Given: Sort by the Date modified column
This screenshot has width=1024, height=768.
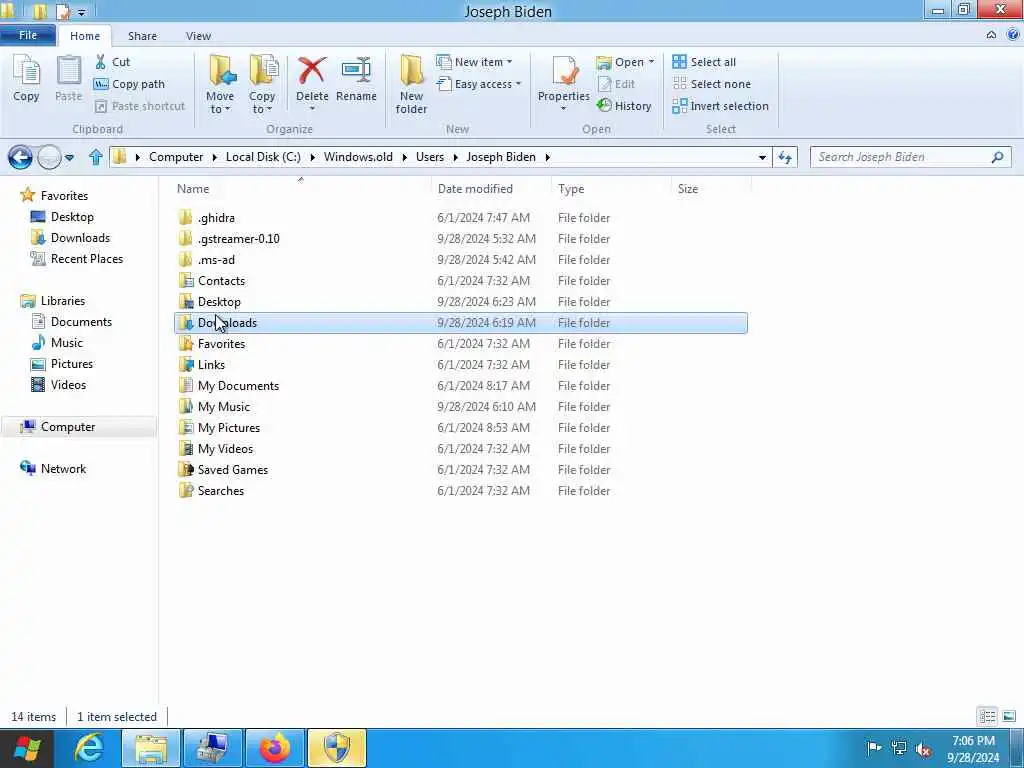Looking at the screenshot, I should (475, 189).
